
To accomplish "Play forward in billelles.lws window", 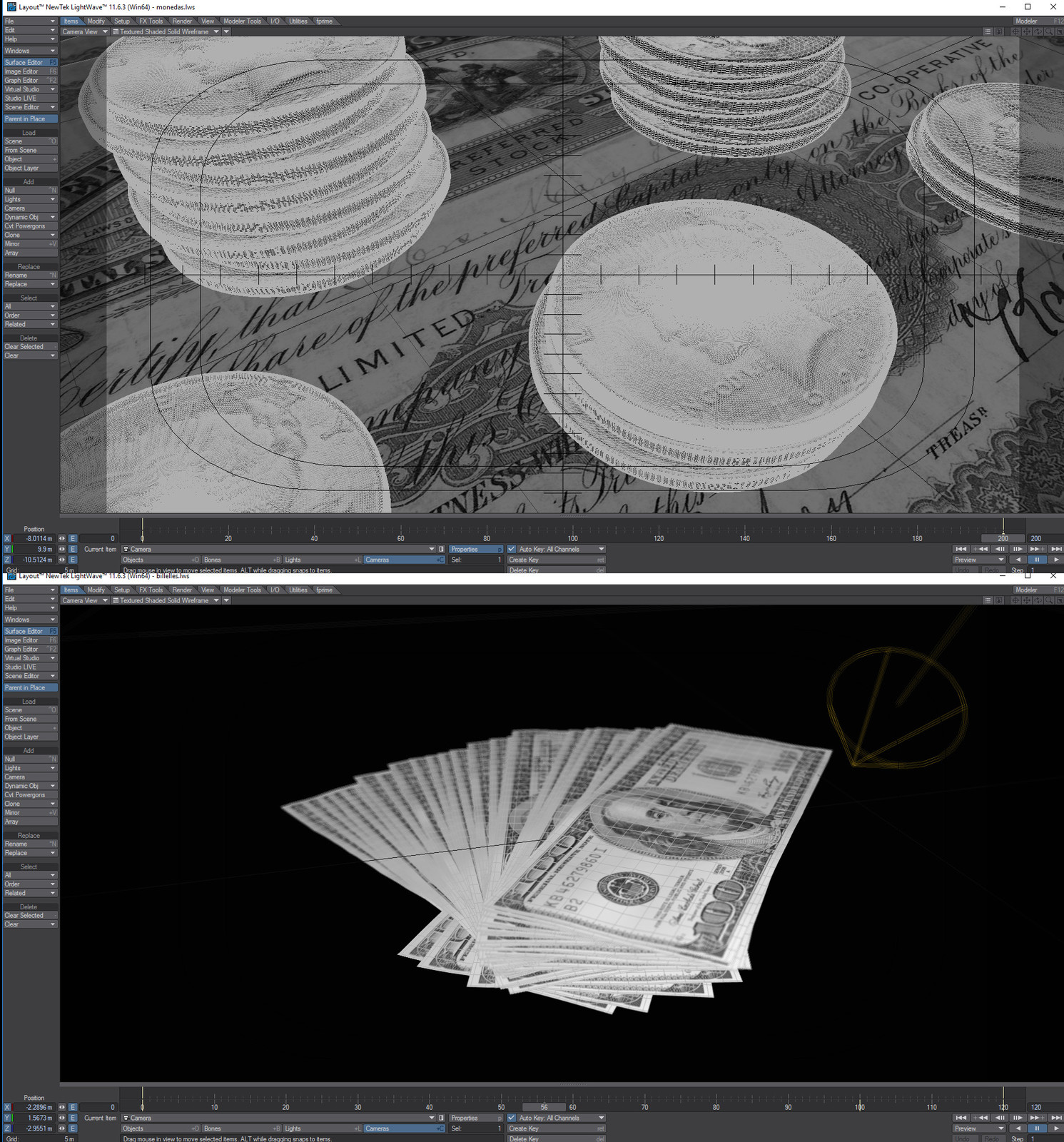I will click(1056, 1128).
